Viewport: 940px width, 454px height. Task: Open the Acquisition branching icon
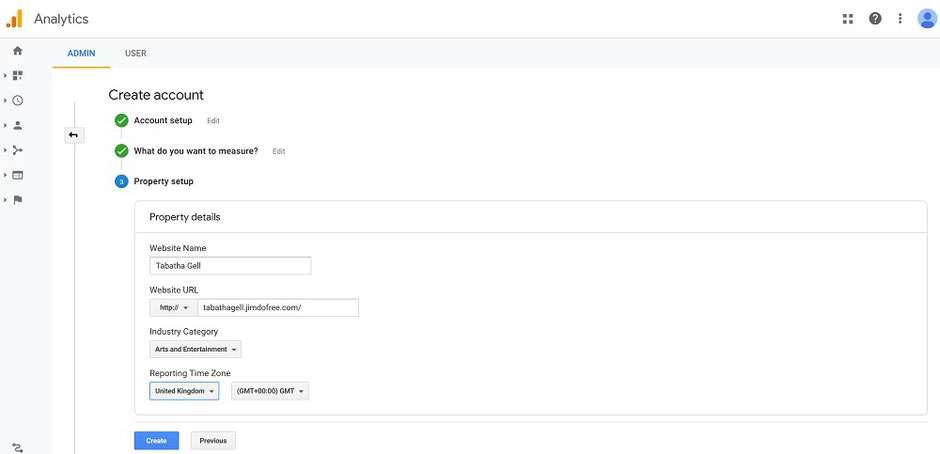click(x=17, y=150)
